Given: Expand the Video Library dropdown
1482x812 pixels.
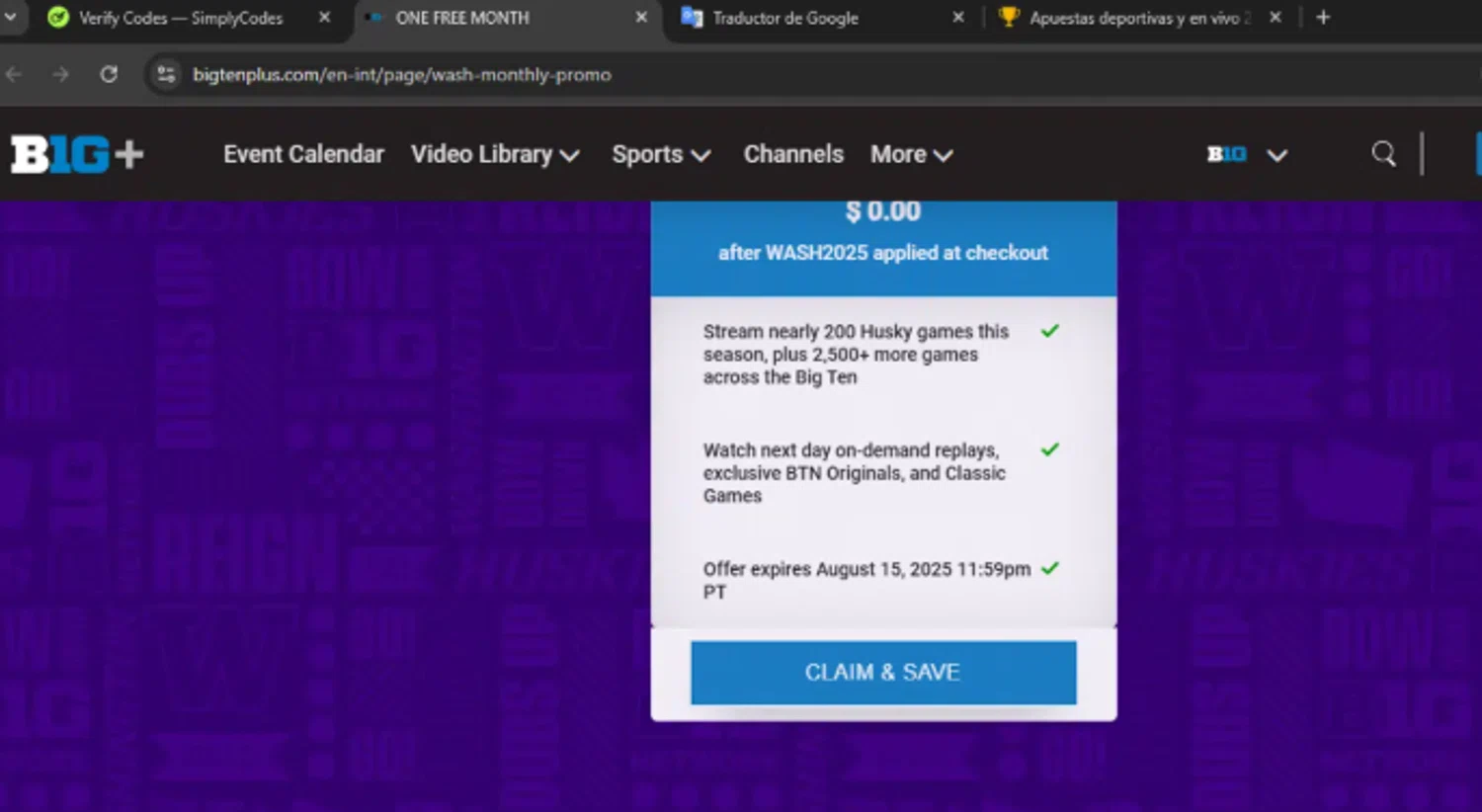Looking at the screenshot, I should tap(495, 154).
